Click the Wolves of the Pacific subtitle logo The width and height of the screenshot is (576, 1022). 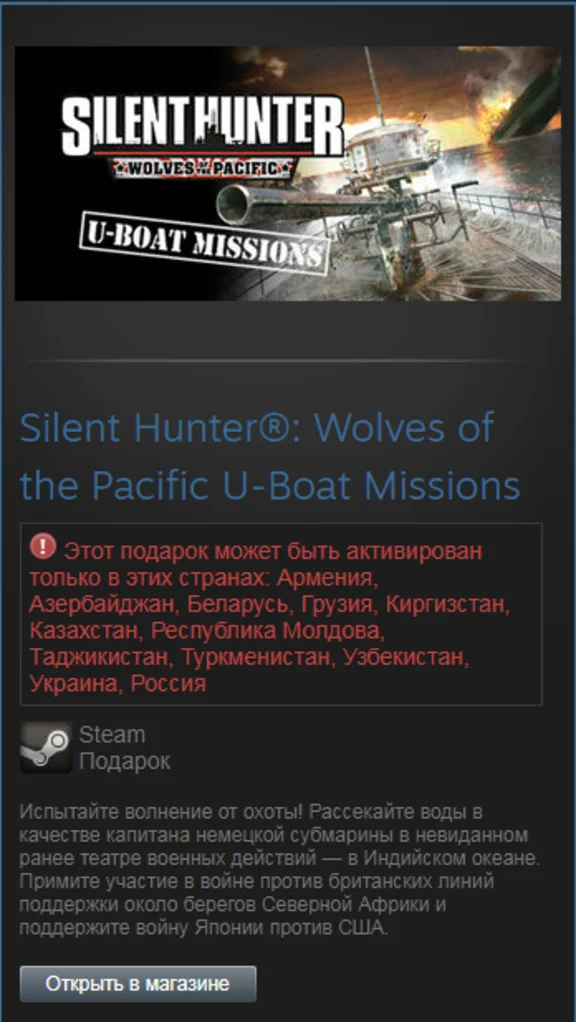coord(202,168)
